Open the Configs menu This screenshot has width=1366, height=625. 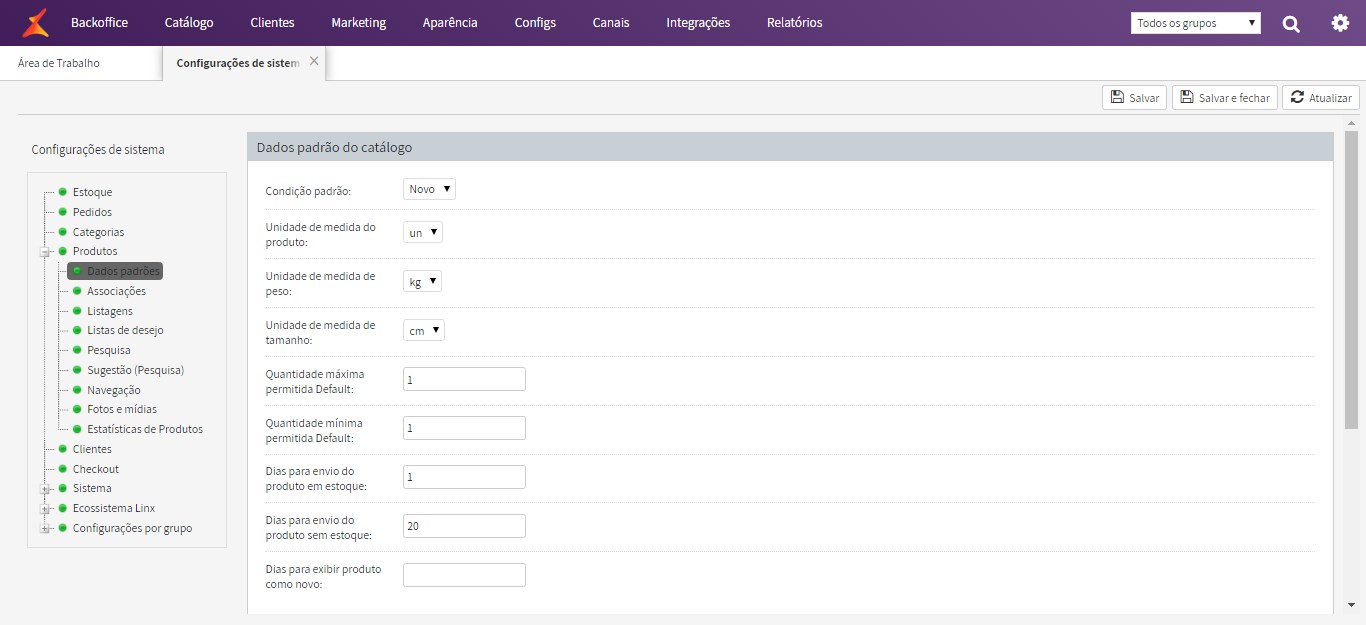(535, 22)
